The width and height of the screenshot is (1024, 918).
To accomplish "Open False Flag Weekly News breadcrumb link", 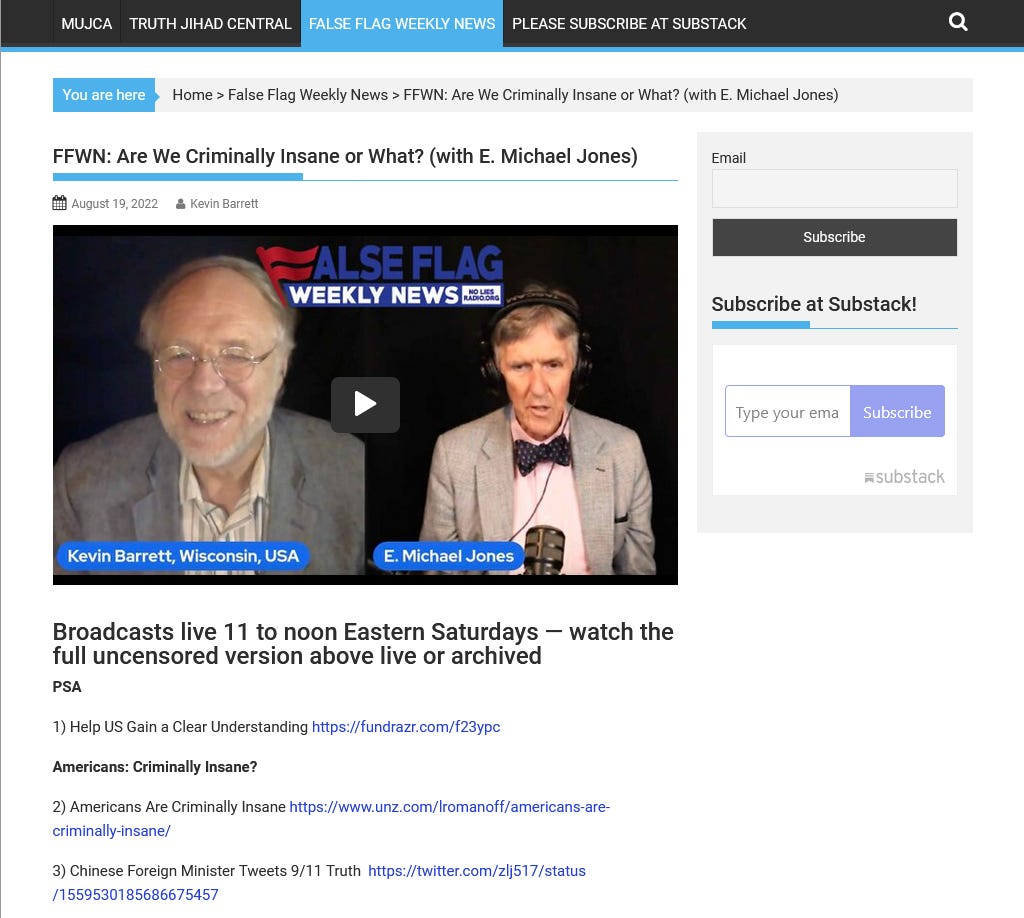I will pos(308,95).
